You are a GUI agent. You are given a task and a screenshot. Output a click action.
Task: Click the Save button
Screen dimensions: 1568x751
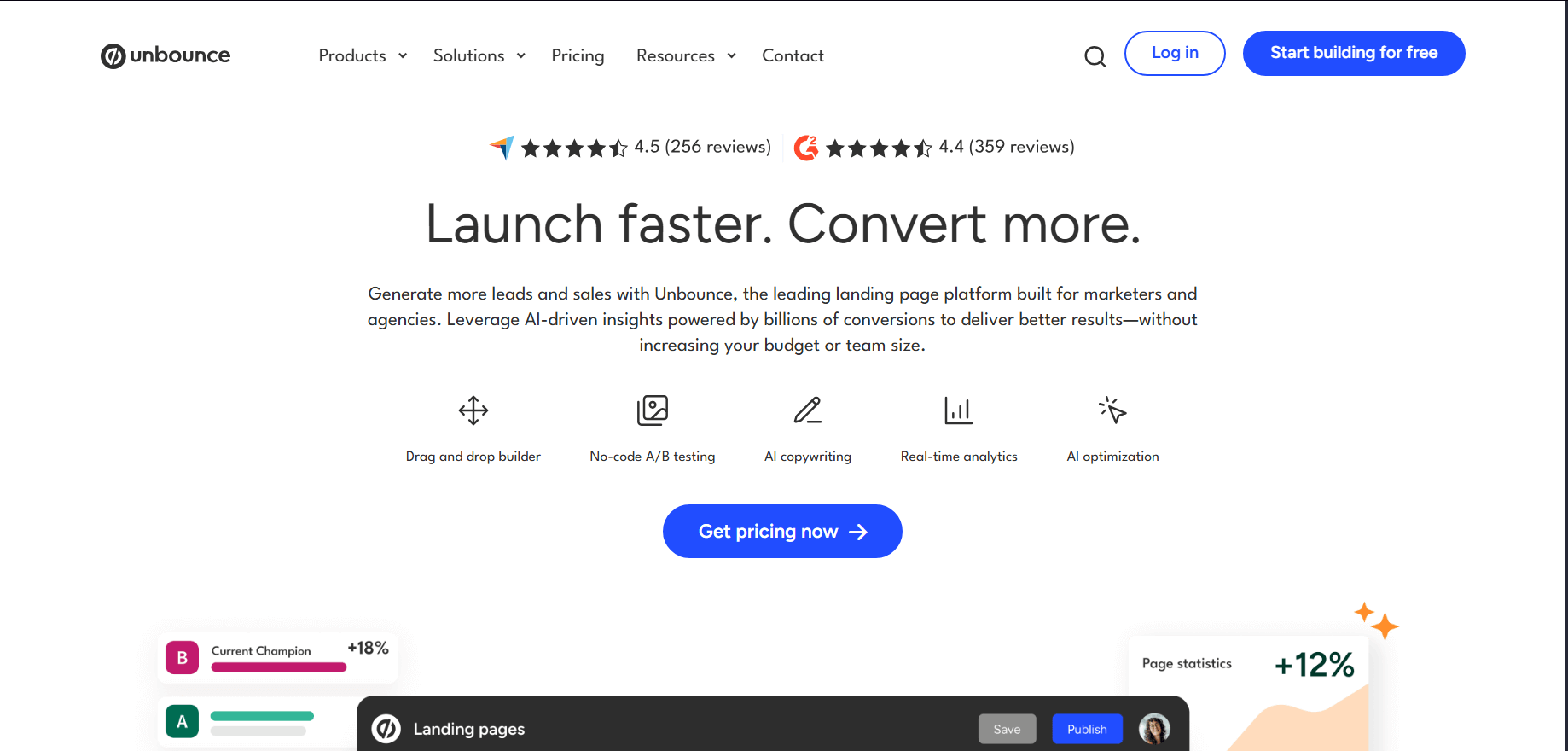coord(1007,729)
